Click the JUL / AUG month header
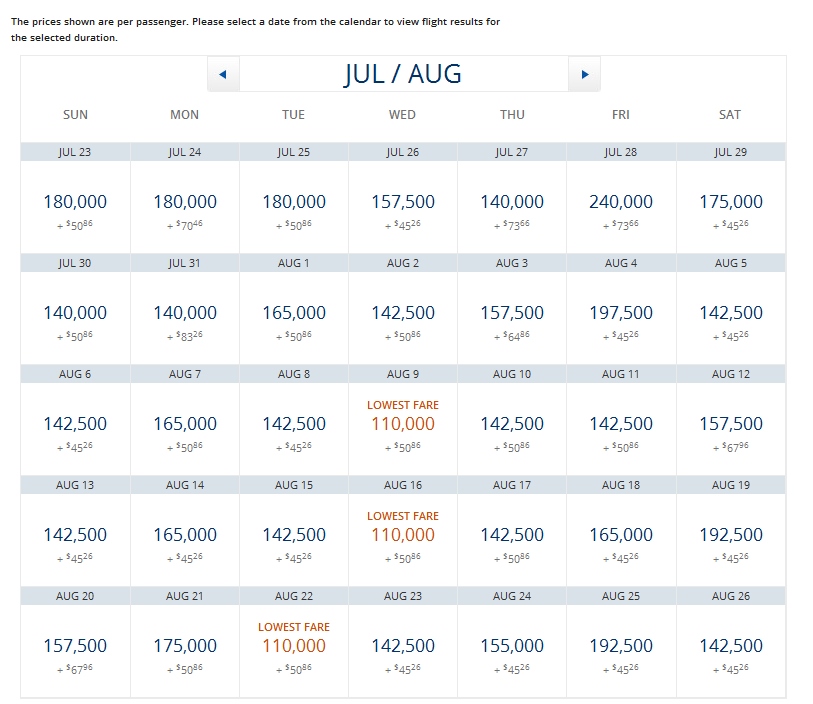 [x=403, y=74]
